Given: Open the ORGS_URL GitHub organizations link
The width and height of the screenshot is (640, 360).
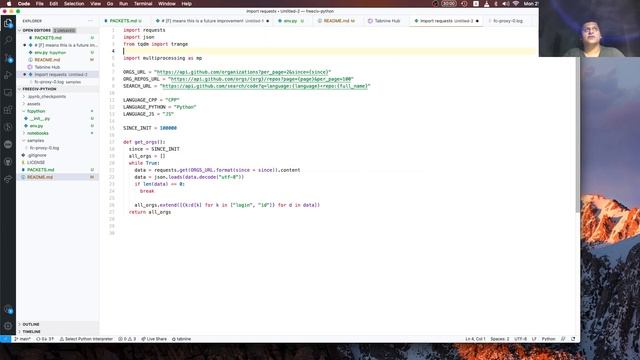Looking at the screenshot, I should click(x=242, y=72).
